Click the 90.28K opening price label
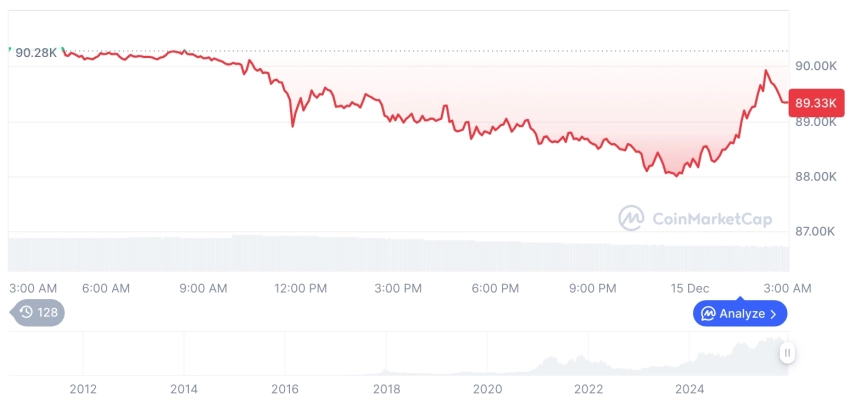860x401 pixels. point(35,52)
